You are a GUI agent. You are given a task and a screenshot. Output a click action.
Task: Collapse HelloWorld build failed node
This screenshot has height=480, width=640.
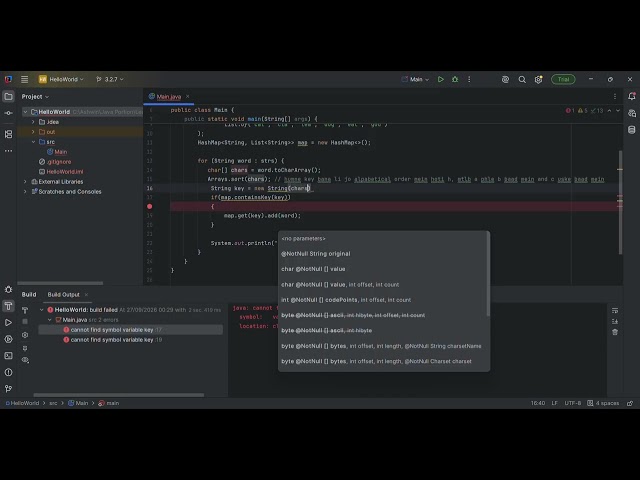pyautogui.click(x=42, y=310)
